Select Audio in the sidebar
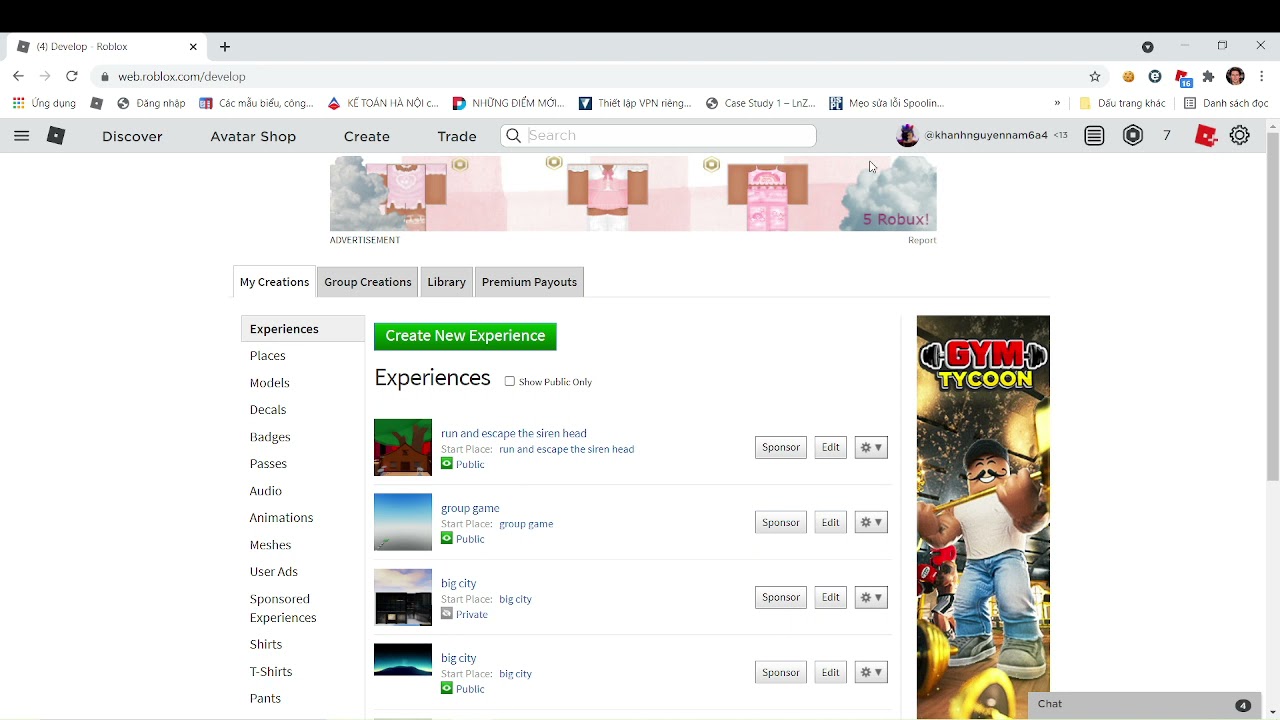The height and width of the screenshot is (720, 1280). (266, 491)
